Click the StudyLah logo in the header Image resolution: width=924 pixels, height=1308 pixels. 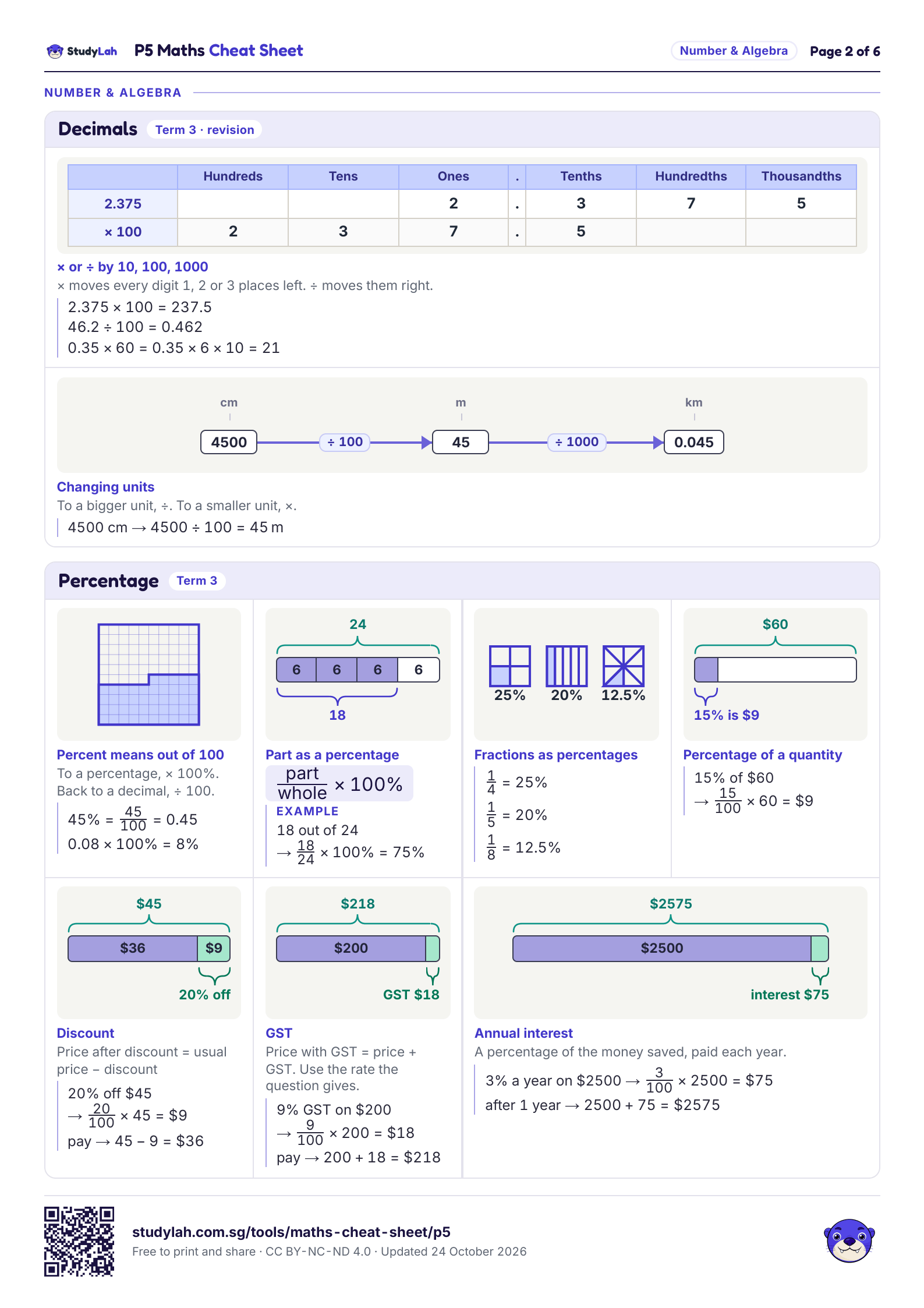click(82, 51)
